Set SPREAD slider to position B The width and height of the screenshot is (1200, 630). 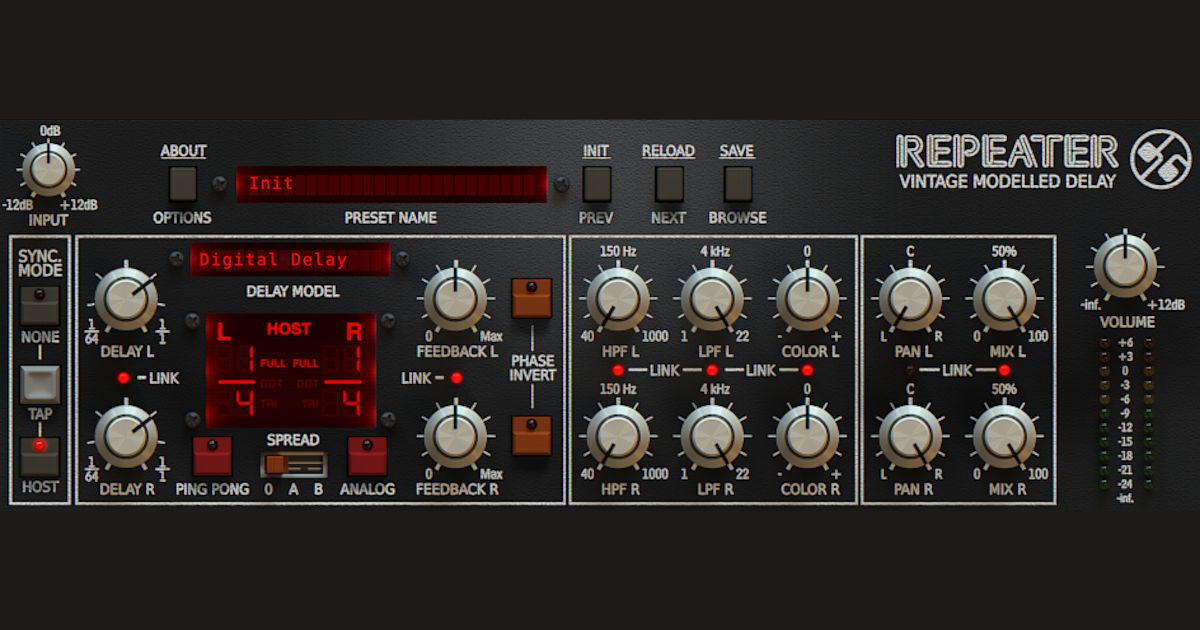click(x=316, y=462)
